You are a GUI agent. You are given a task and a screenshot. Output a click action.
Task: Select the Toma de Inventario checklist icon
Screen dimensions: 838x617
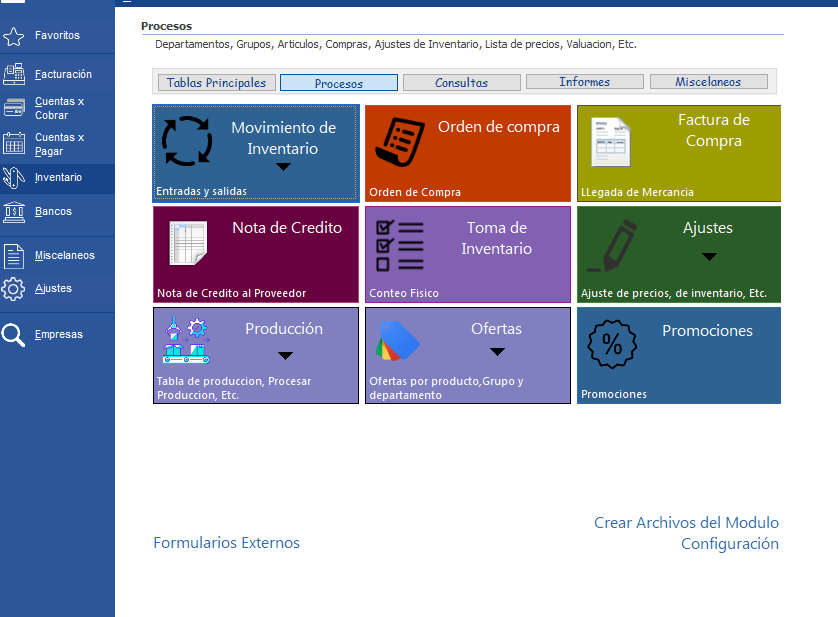click(x=399, y=245)
